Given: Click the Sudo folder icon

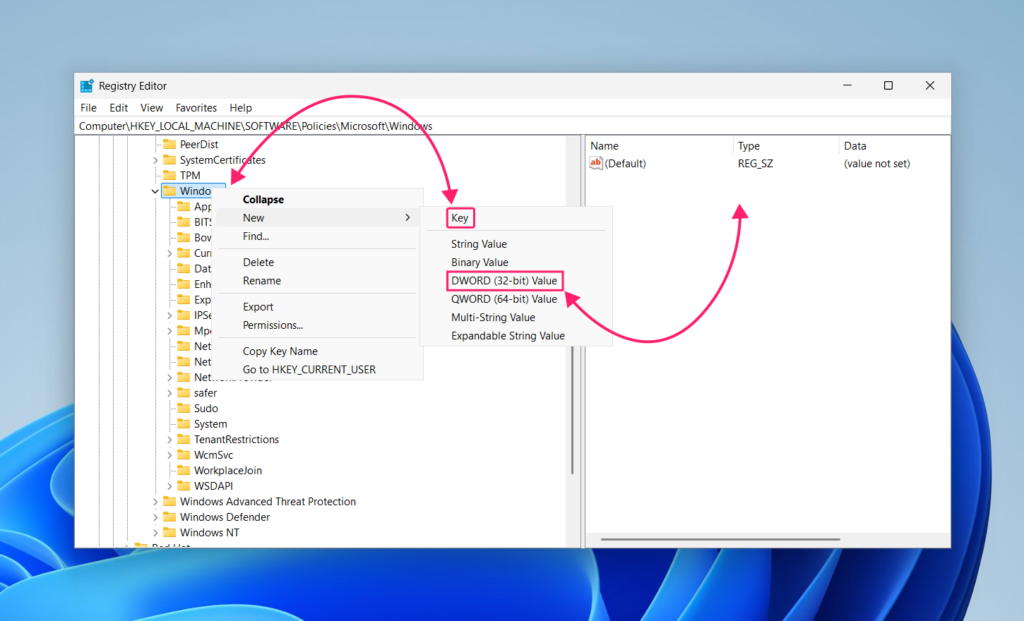Looking at the screenshot, I should 184,408.
